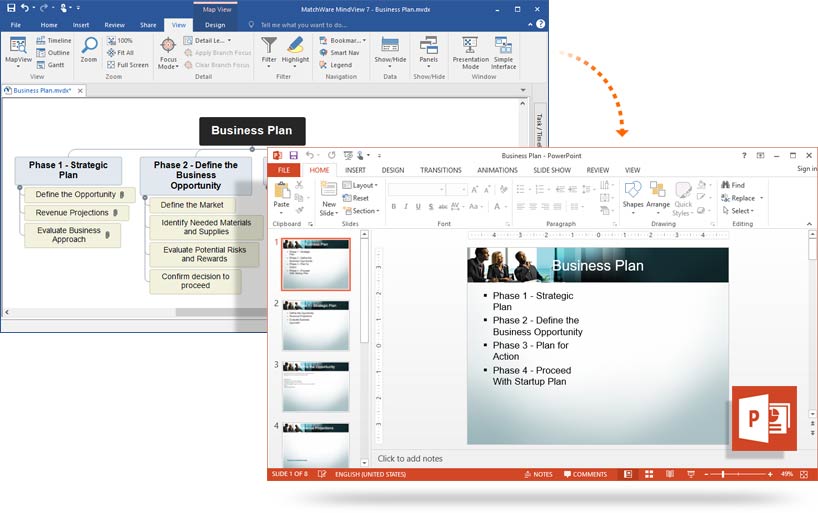Toggle the Legend in MindView
The height and width of the screenshot is (513, 818).
tap(335, 65)
